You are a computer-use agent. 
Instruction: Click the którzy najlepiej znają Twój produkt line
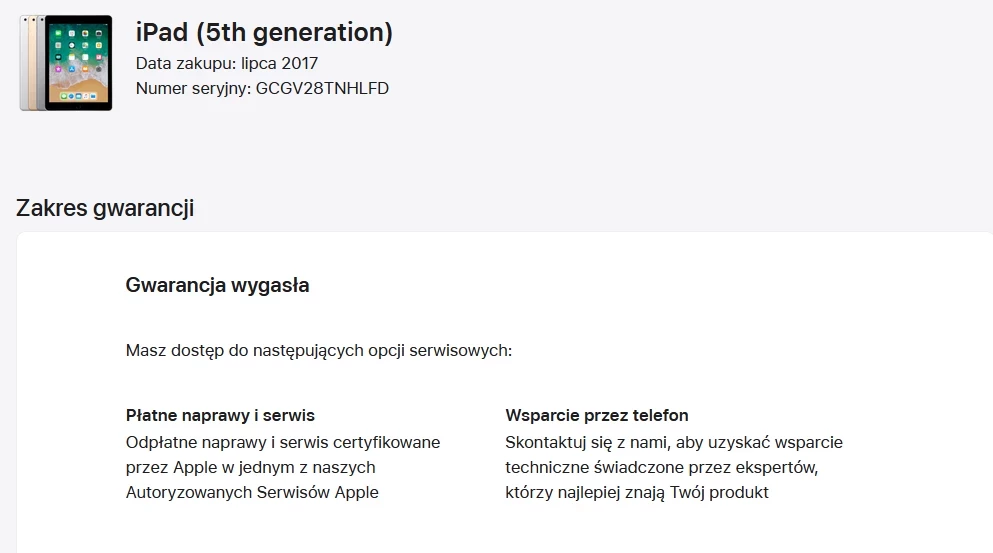tap(637, 492)
